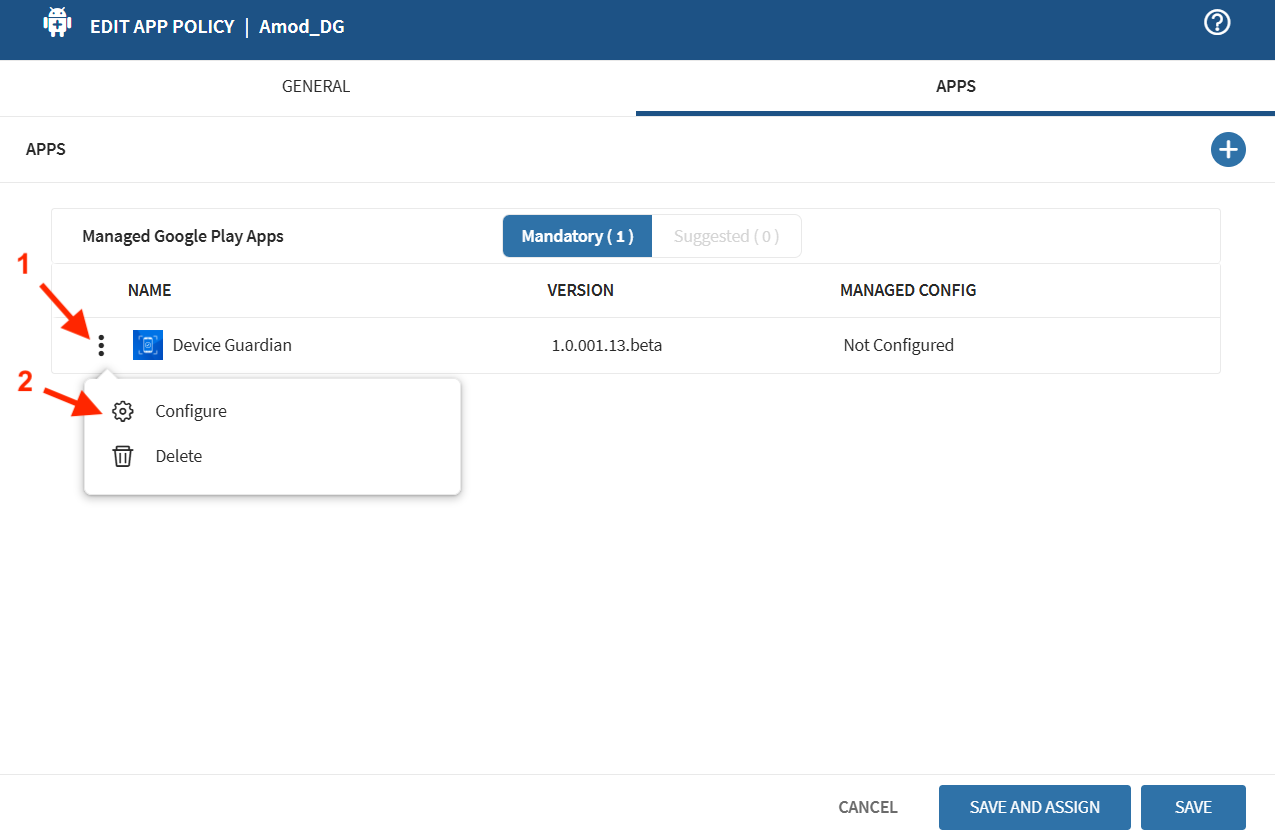Click the gear icon beside Configure
The width and height of the screenshot is (1275, 837).
point(122,411)
